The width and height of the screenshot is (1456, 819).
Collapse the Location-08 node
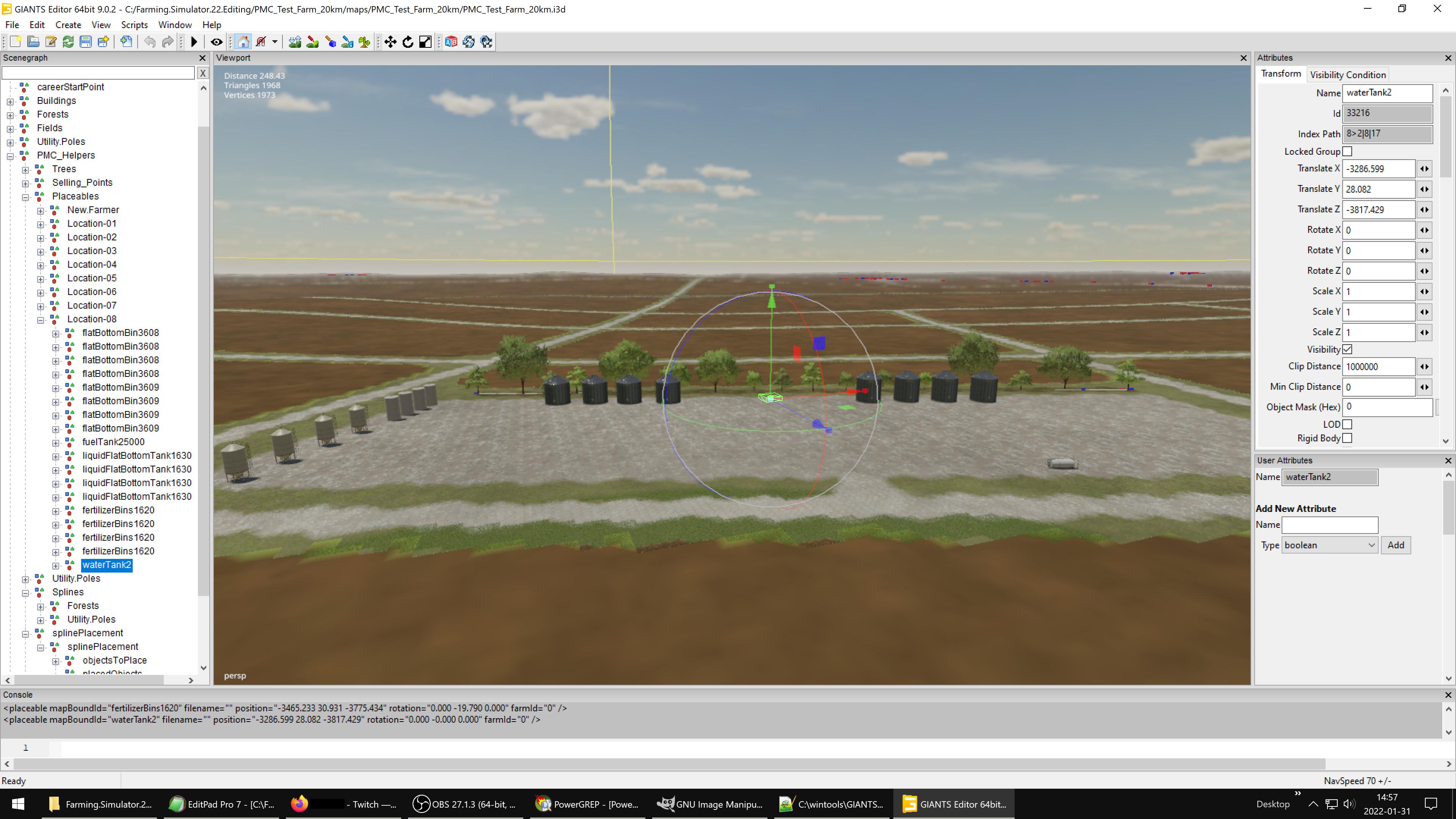tap(41, 320)
